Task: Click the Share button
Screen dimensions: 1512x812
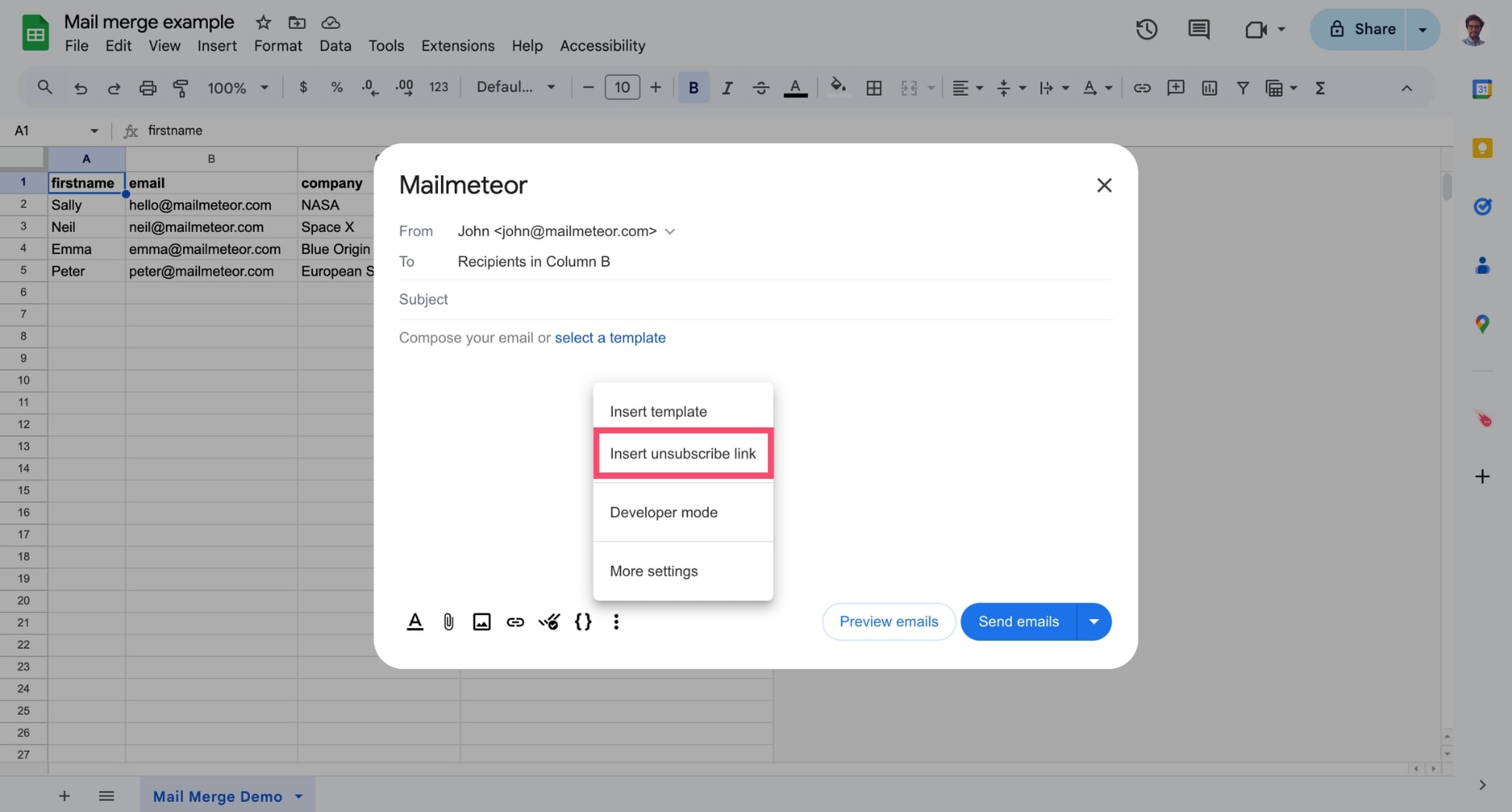Action: (x=1358, y=30)
